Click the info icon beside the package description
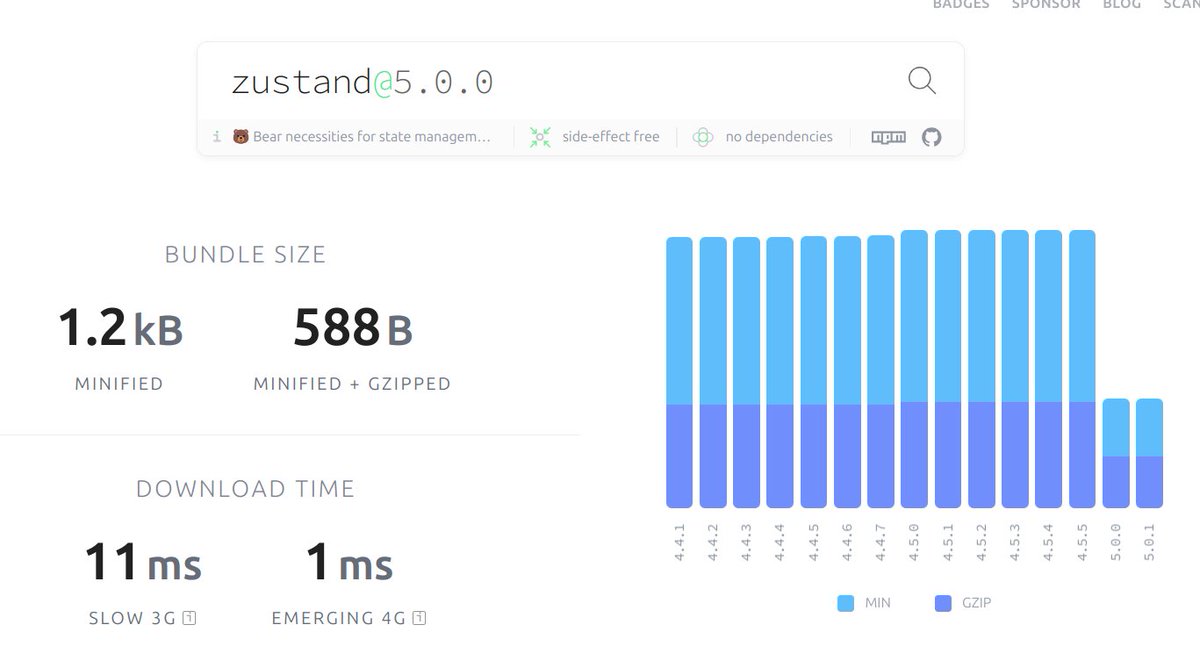 point(217,137)
